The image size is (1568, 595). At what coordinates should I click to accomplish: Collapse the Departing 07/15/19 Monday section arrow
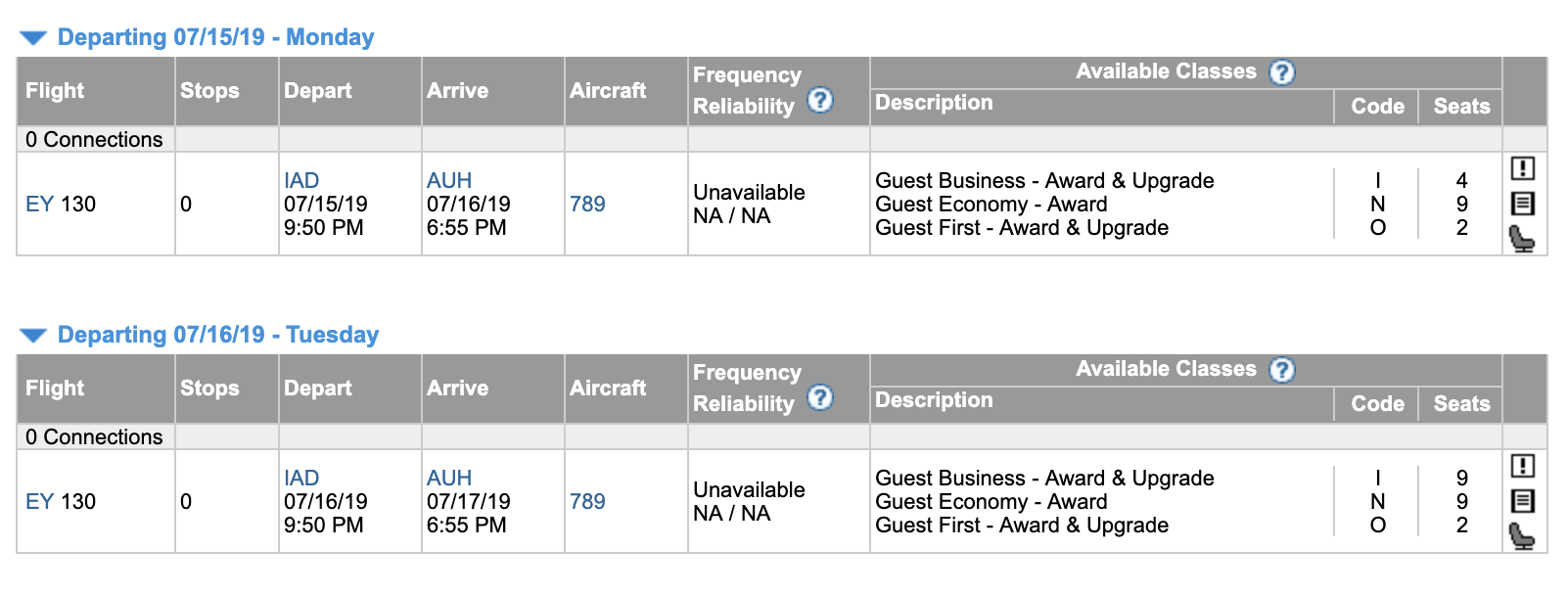pyautogui.click(x=33, y=38)
